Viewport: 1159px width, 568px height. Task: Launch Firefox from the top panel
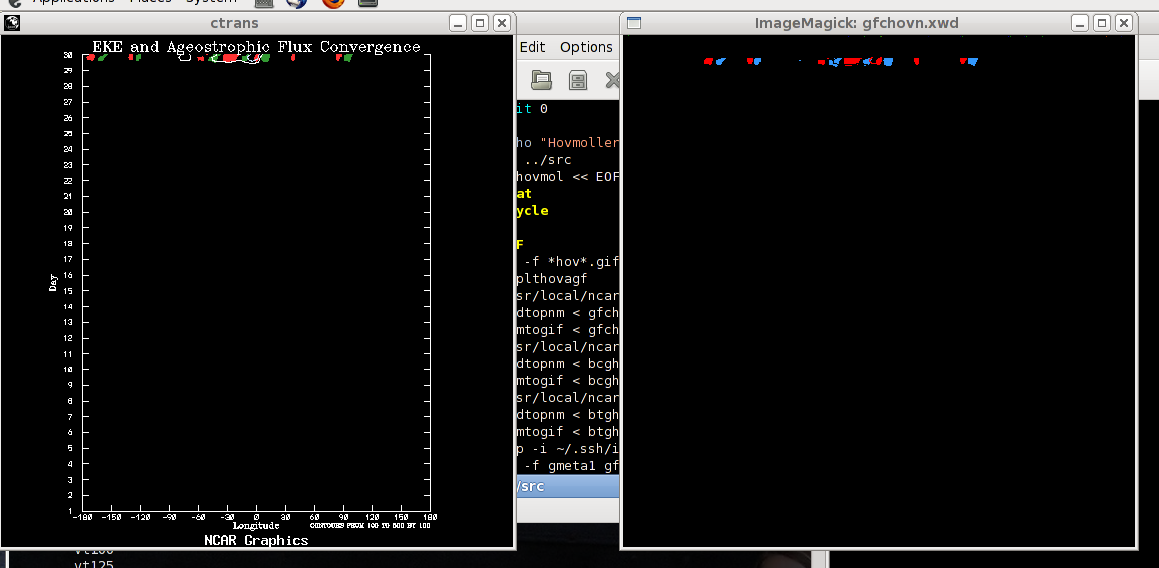tap(333, 3)
